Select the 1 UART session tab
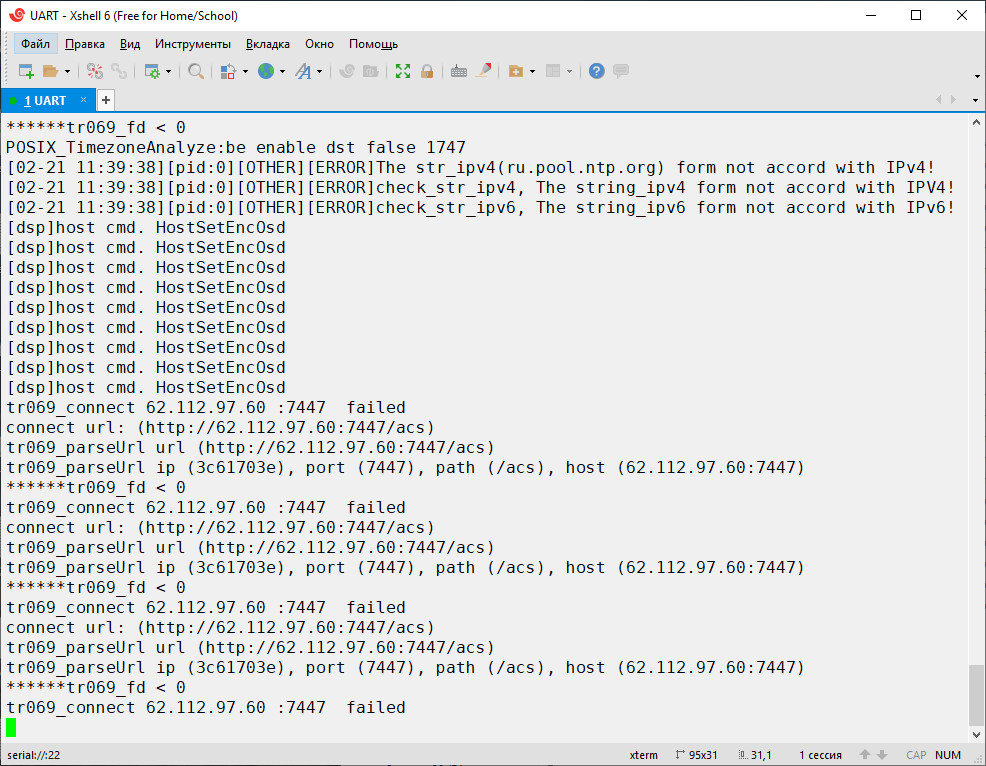This screenshot has height=766, width=986. click(x=45, y=101)
